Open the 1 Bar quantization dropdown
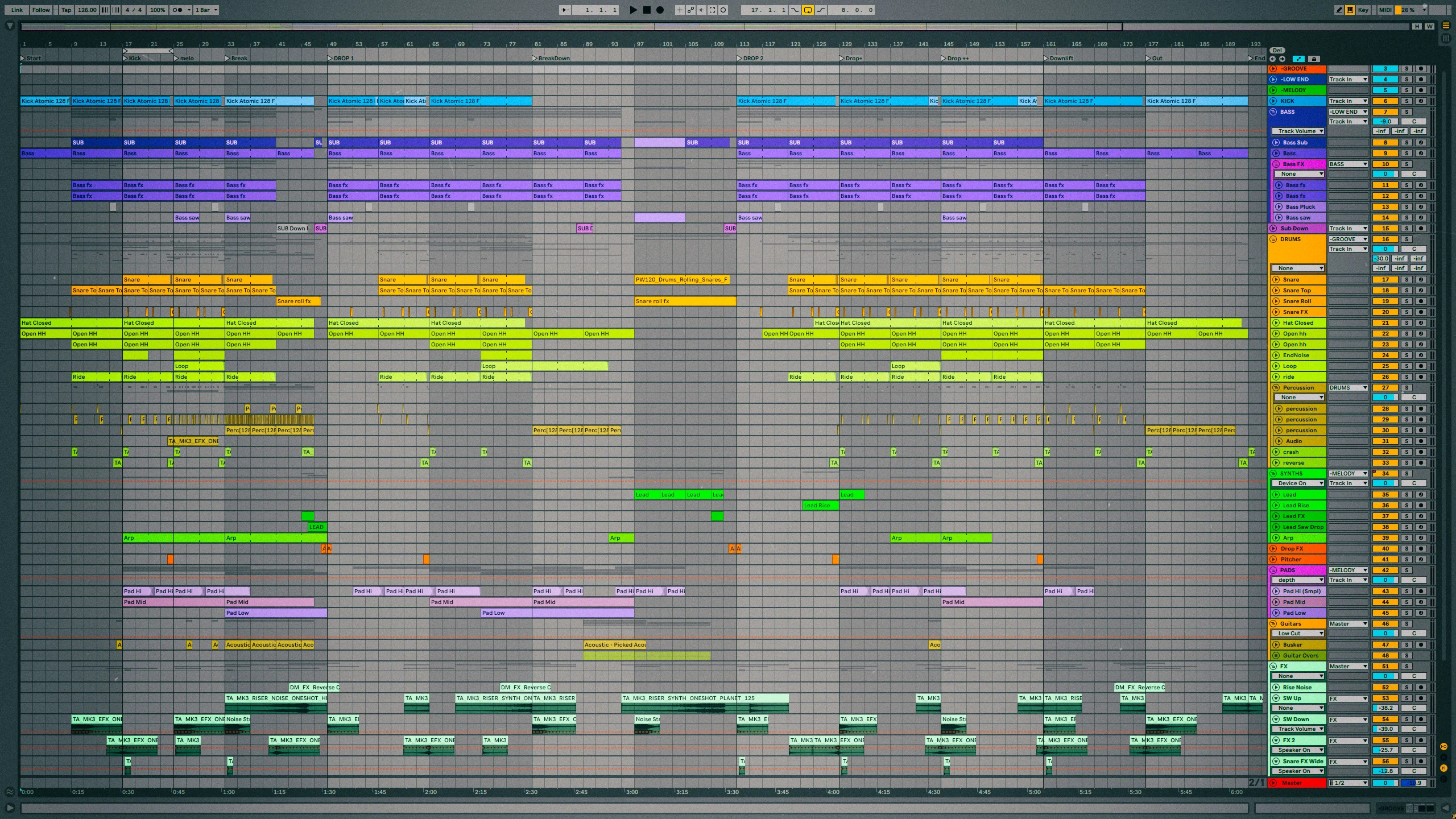The height and width of the screenshot is (819, 1456). pos(206,10)
